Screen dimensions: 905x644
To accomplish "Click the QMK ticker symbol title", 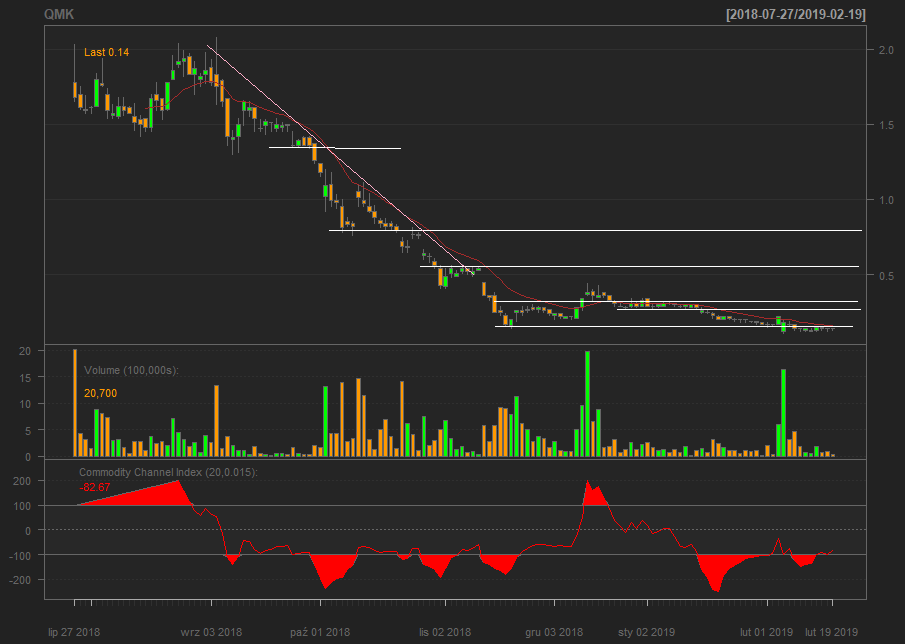I will 59,14.
